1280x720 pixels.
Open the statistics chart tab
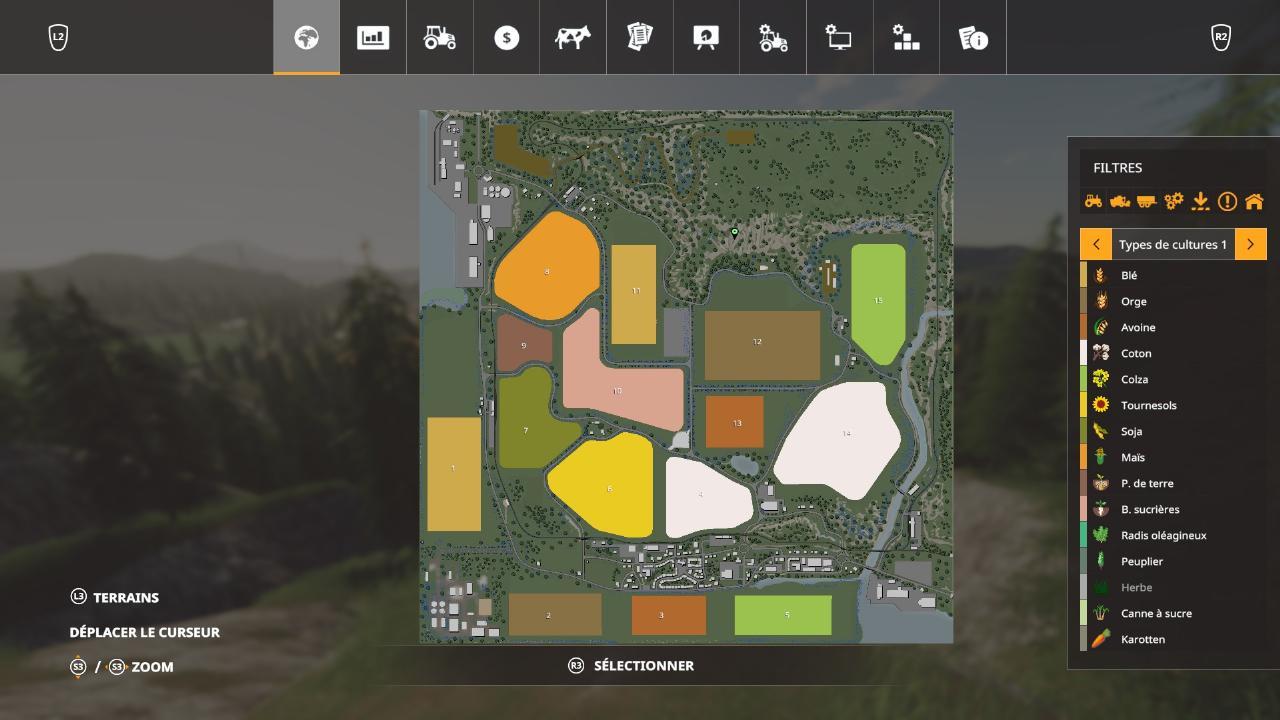coord(373,38)
